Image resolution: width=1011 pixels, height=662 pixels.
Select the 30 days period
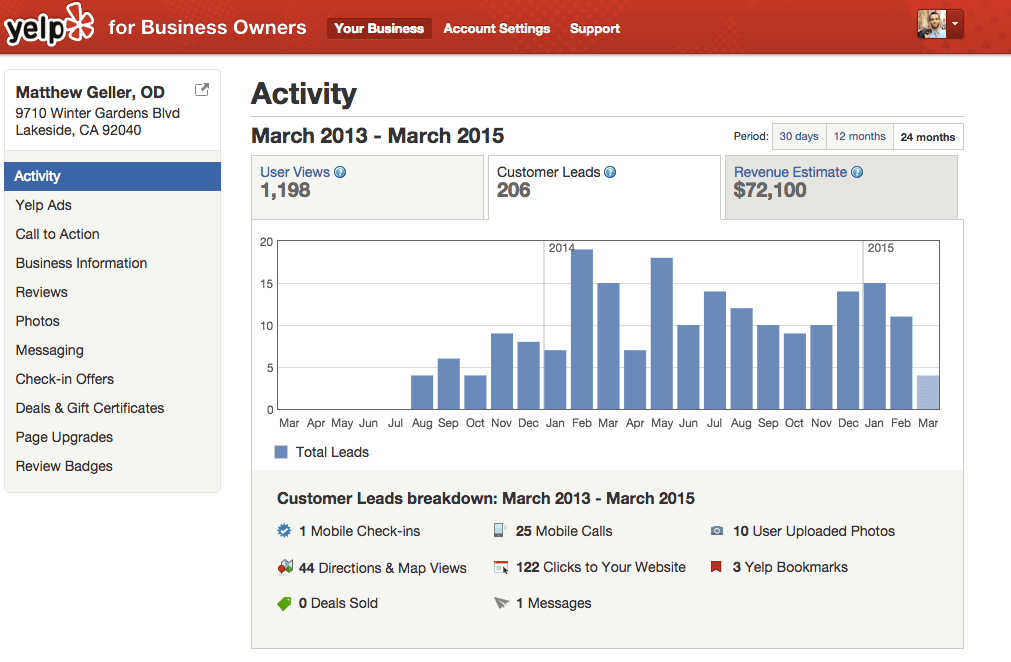pos(799,137)
